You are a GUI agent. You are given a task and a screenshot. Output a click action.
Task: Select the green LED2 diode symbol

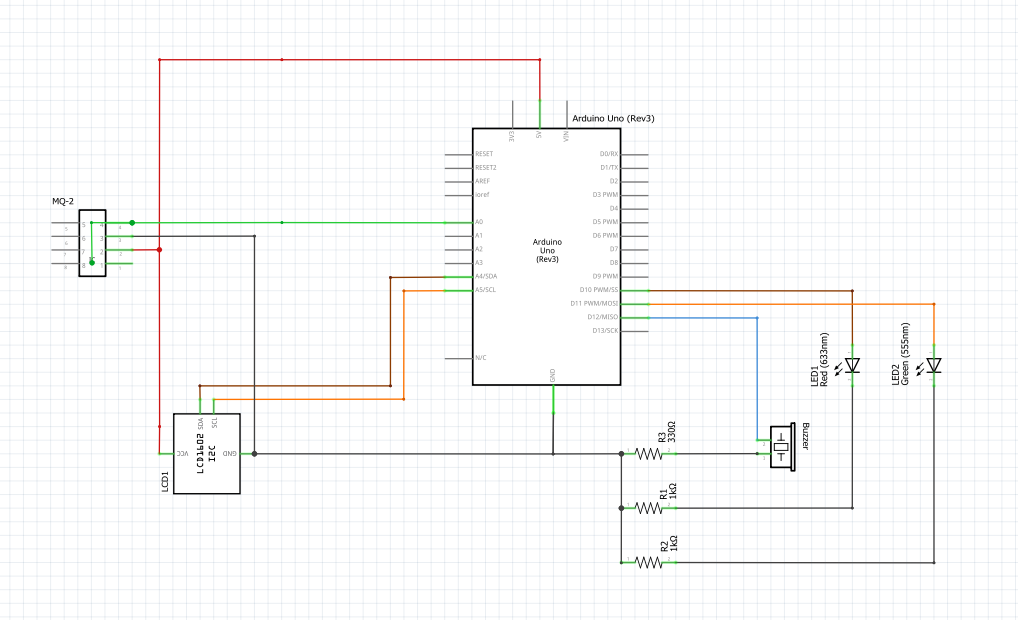coord(933,365)
